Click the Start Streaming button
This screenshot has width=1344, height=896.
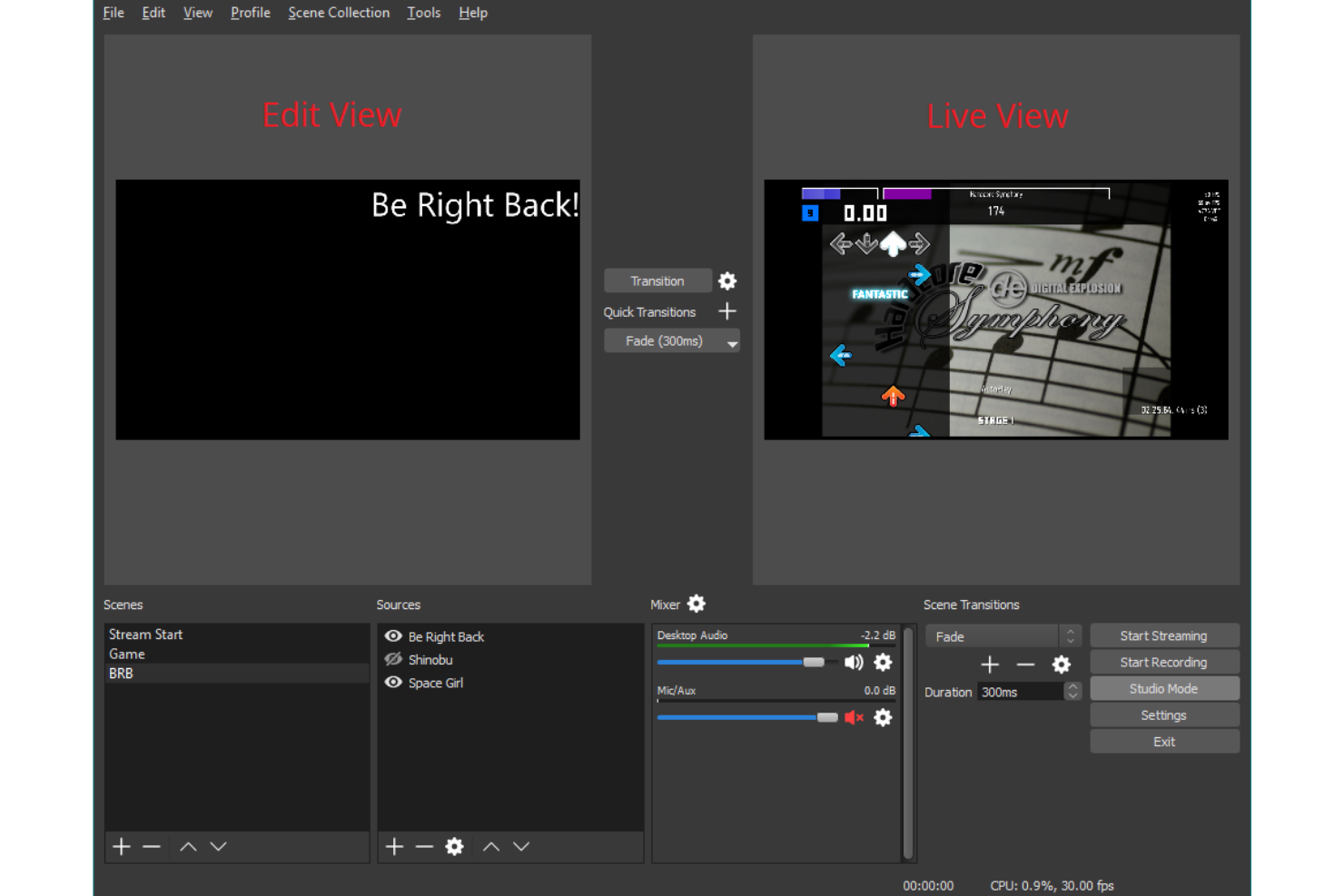1164,635
